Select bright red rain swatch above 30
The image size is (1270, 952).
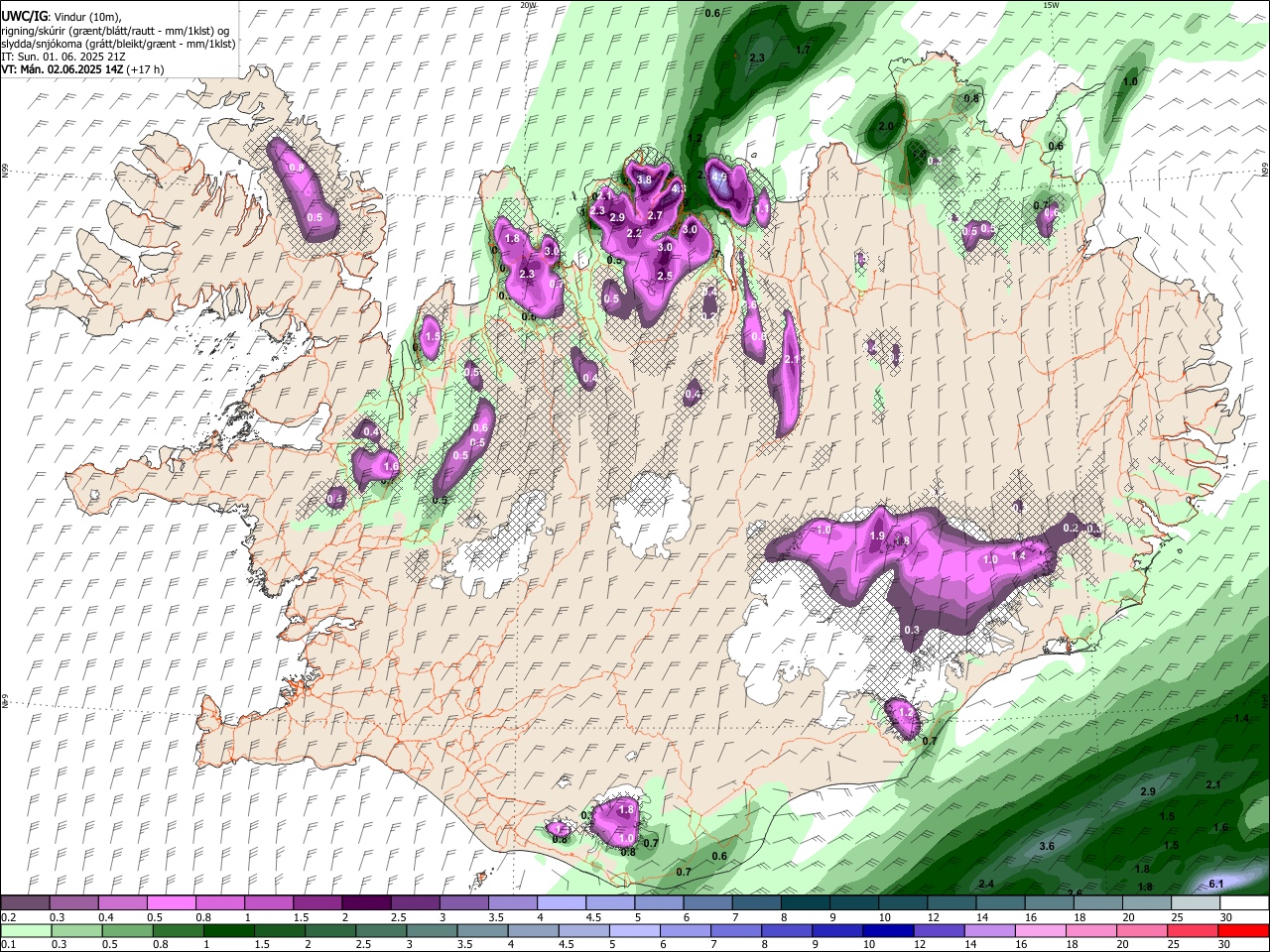coord(1244,930)
